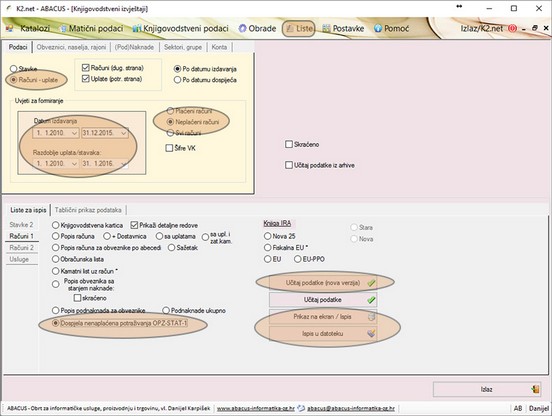Expand the Razdoblje uplata start date dropdown
The height and width of the screenshot is (416, 552).
click(74, 164)
